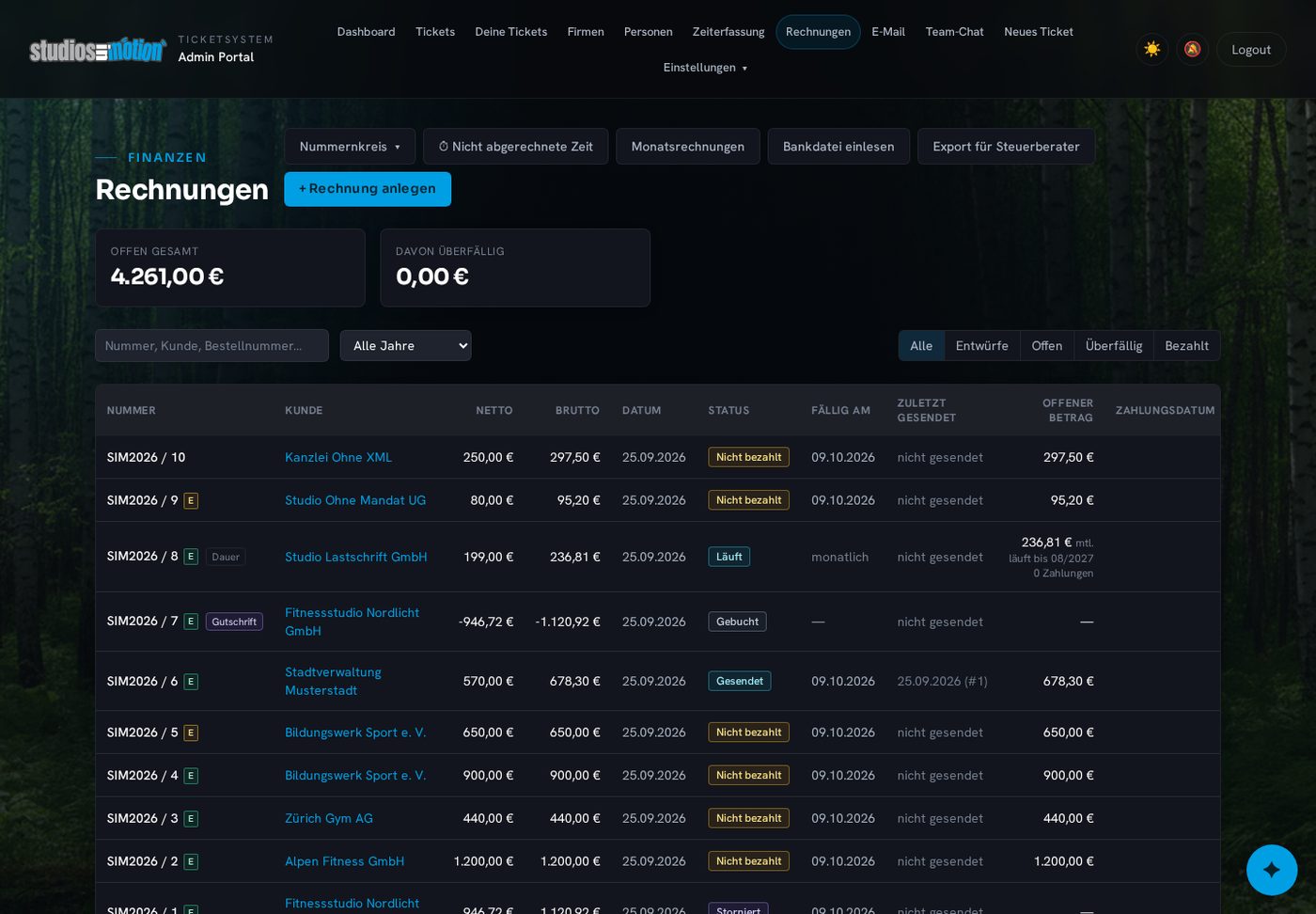The image size is (1316, 914).
Task: Show only Überfällig invoices
Action: [x=1114, y=346]
